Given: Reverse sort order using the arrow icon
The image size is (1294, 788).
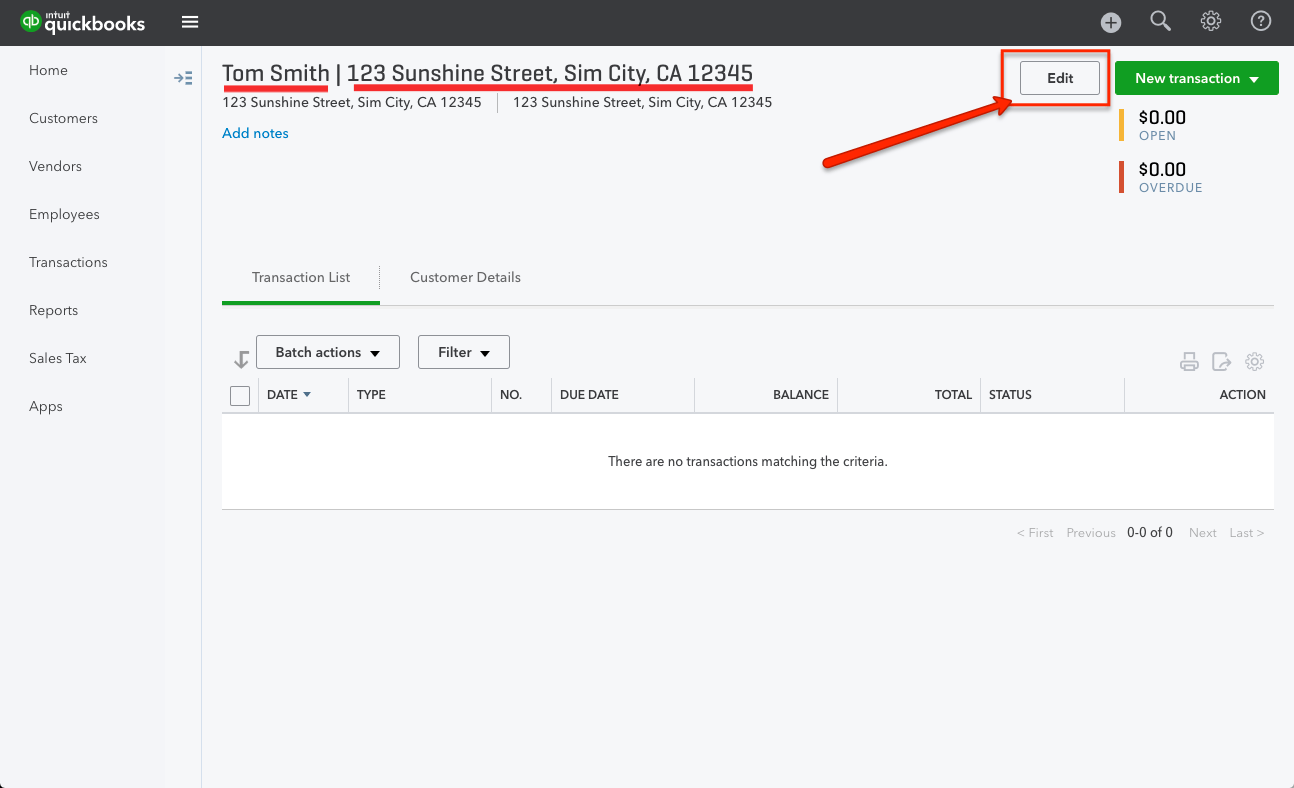Looking at the screenshot, I should [x=240, y=357].
